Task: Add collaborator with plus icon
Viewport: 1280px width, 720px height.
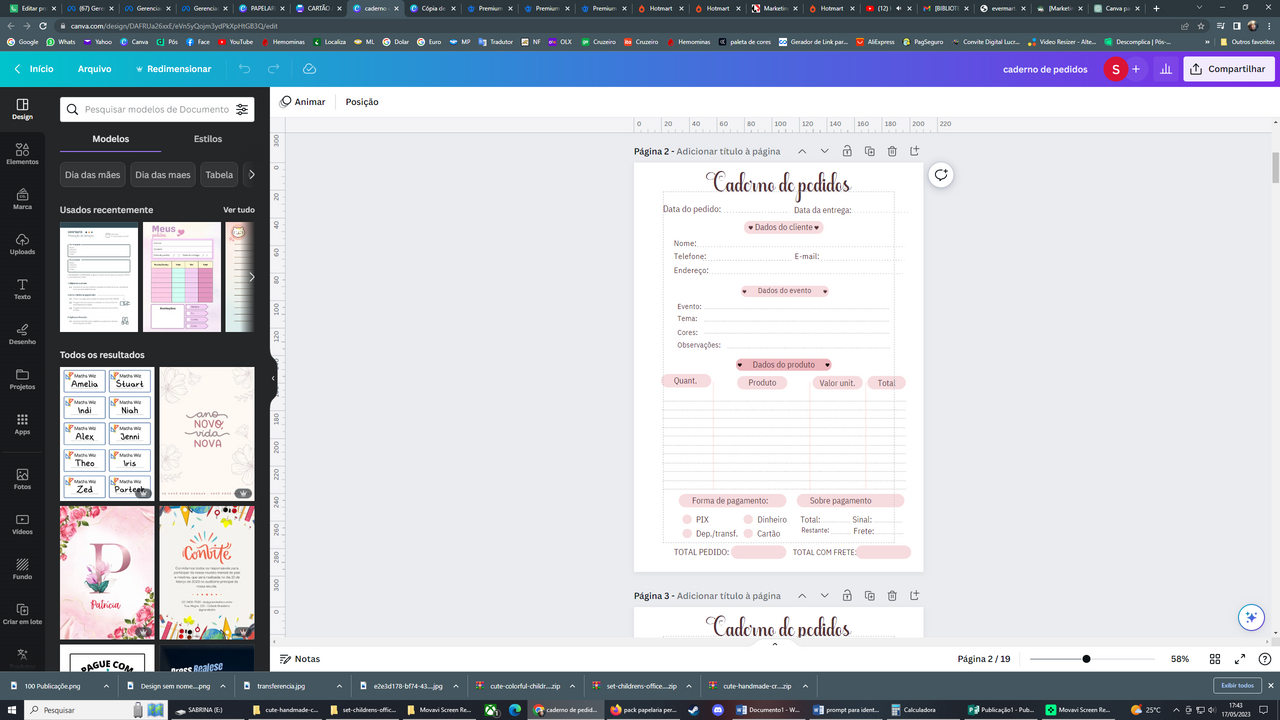Action: click(x=1136, y=69)
